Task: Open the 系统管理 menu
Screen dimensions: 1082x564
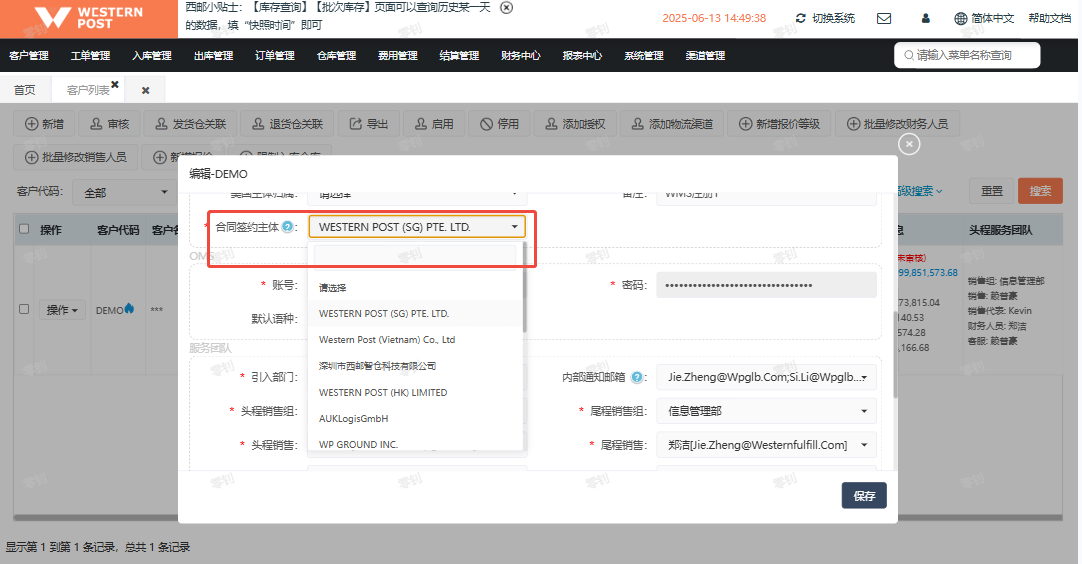Action: [643, 55]
